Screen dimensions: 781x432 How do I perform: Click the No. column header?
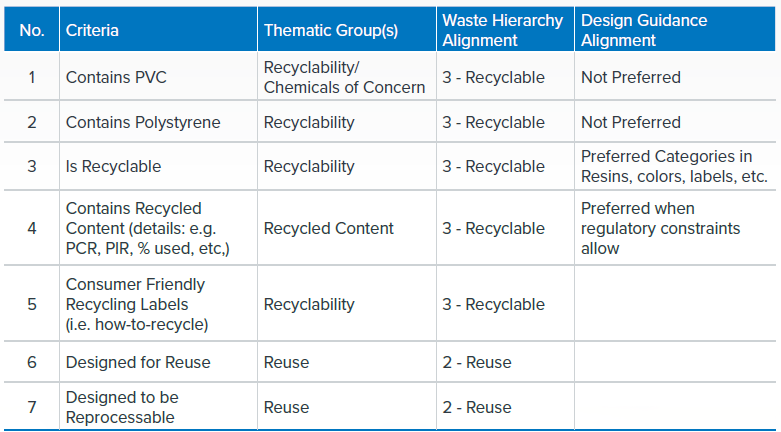[x=32, y=30]
